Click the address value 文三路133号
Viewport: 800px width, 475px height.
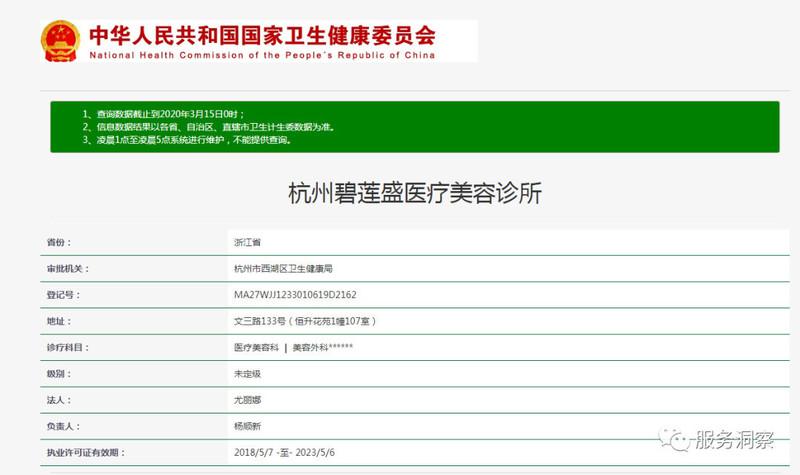point(304,321)
